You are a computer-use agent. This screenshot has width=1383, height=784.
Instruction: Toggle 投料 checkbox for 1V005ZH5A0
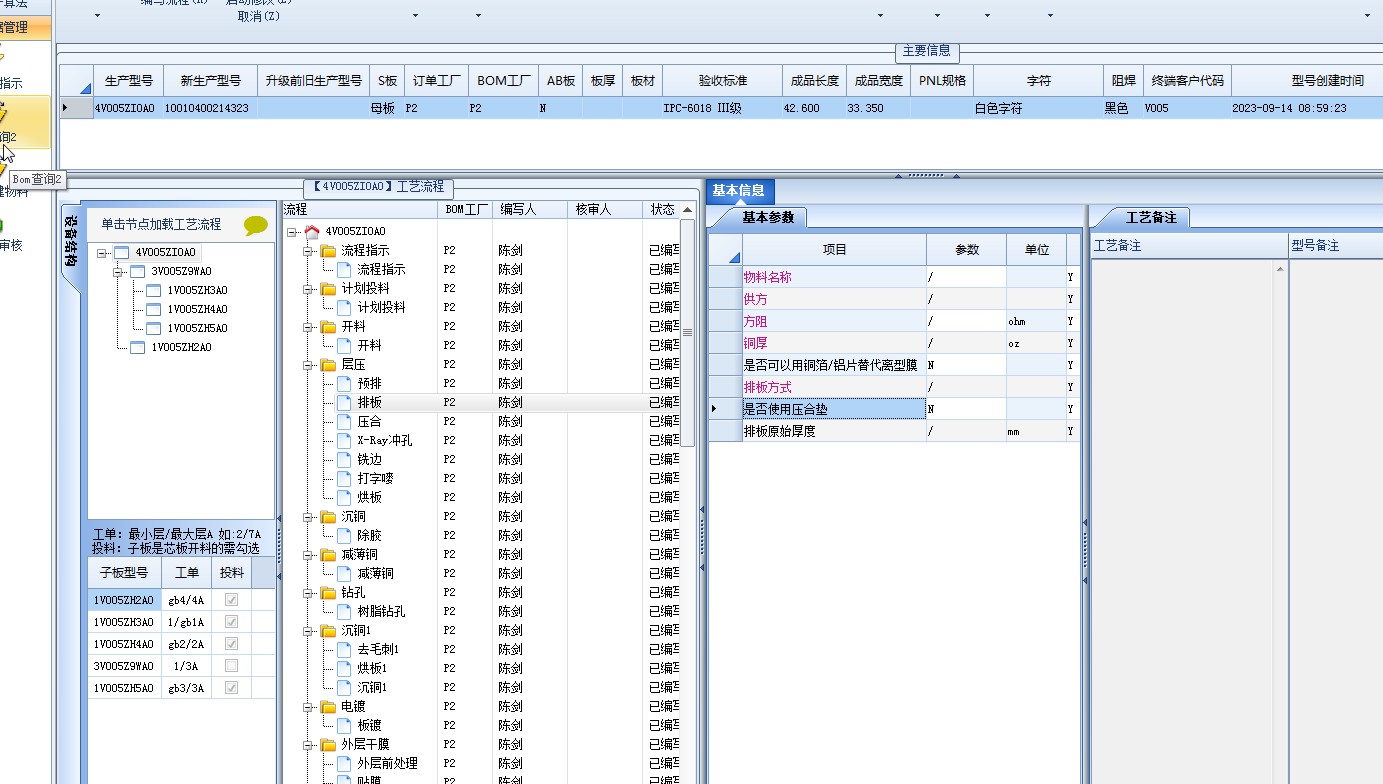pyautogui.click(x=232, y=688)
